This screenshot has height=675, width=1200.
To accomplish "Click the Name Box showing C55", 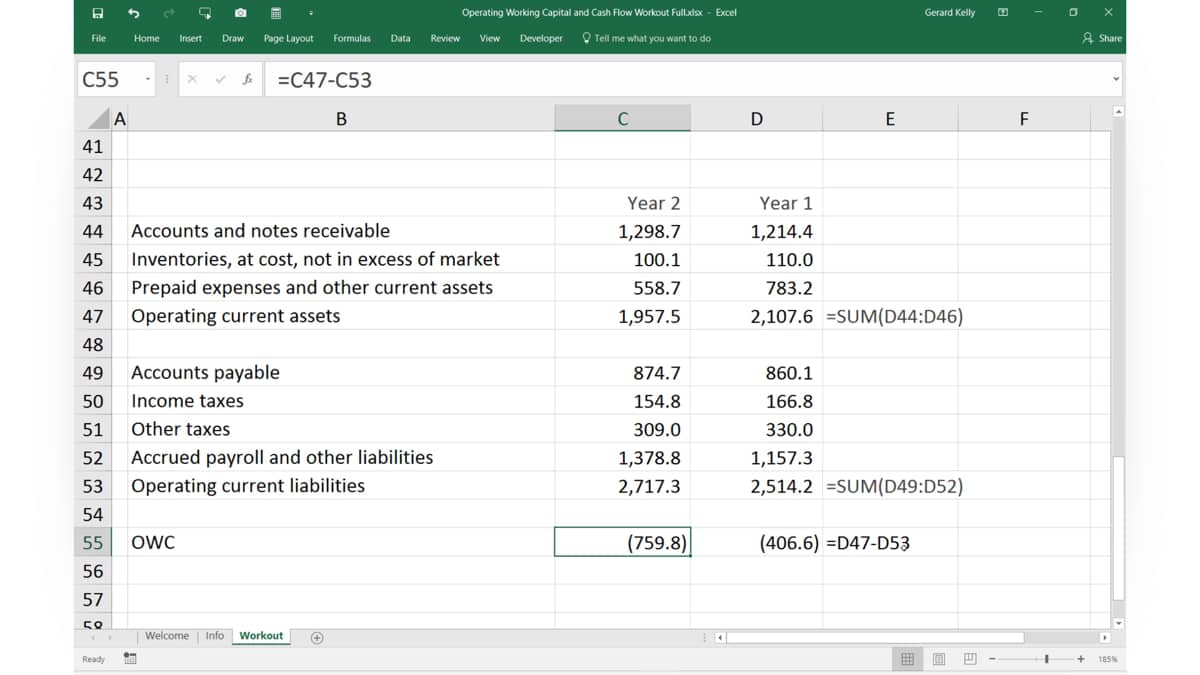I will pyautogui.click(x=109, y=80).
